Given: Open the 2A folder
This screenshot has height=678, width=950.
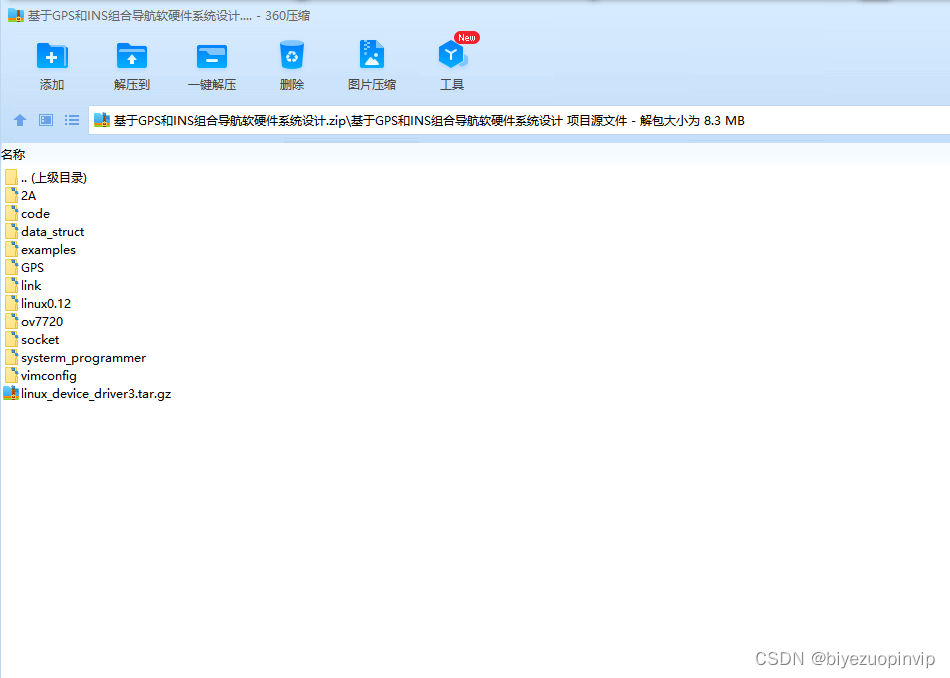Looking at the screenshot, I should 28,195.
